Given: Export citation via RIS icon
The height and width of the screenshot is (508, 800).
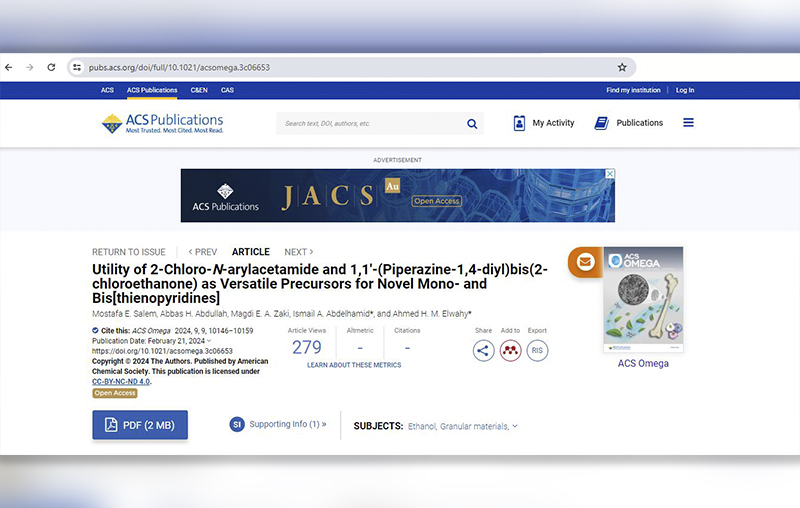Looking at the screenshot, I should (537, 351).
